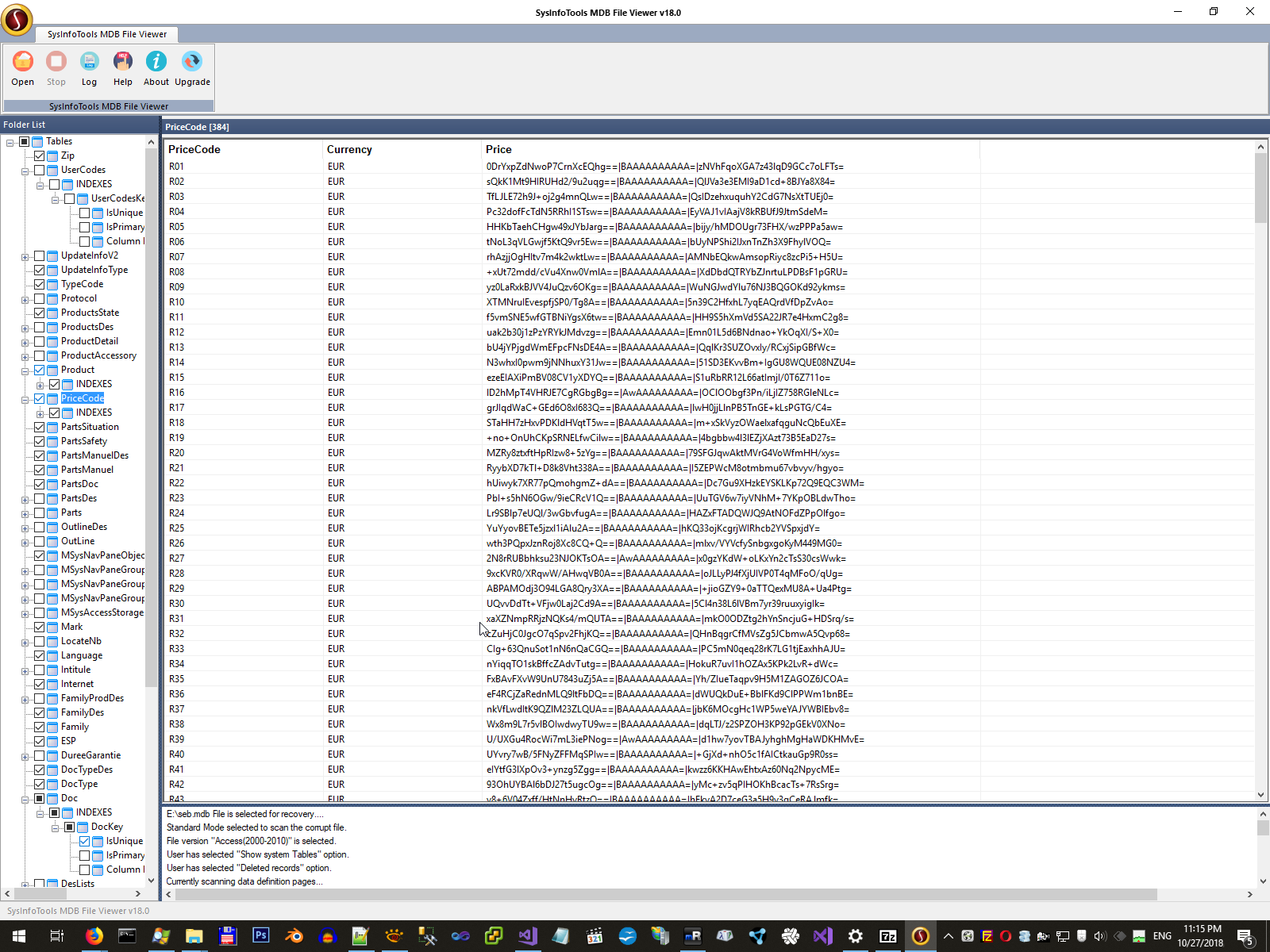
Task: Expand the ProductDetail tree node
Action: (25, 342)
